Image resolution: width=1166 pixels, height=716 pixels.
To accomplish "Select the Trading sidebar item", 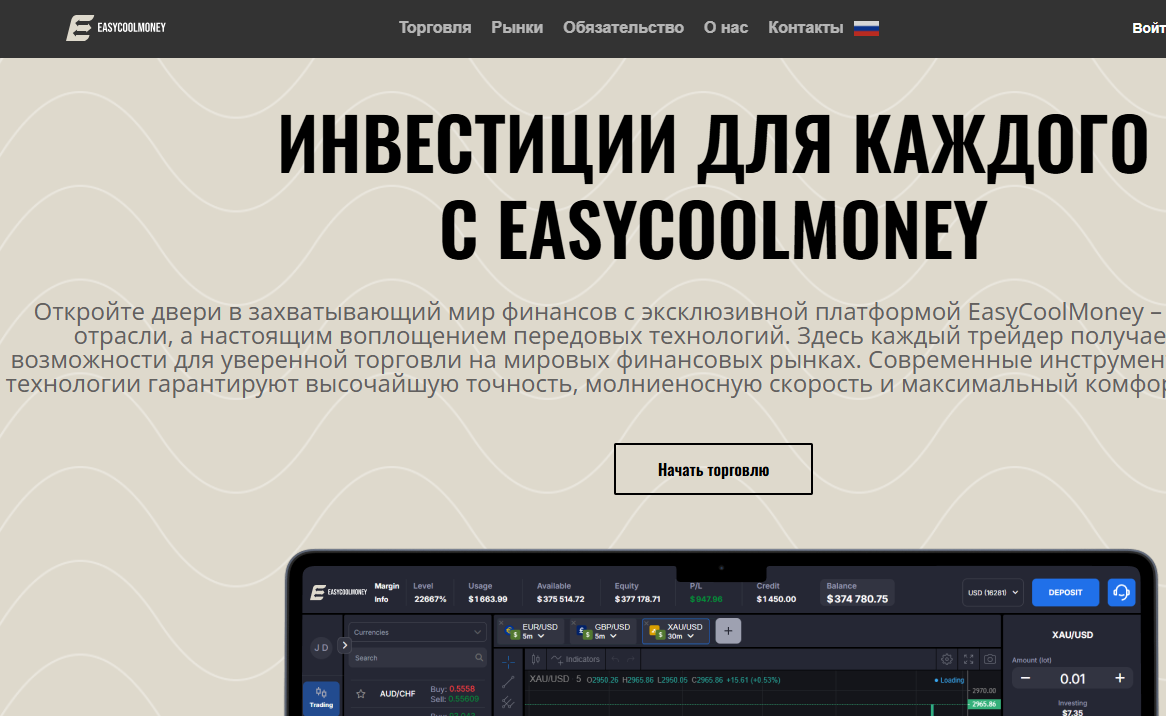I will 321,697.
